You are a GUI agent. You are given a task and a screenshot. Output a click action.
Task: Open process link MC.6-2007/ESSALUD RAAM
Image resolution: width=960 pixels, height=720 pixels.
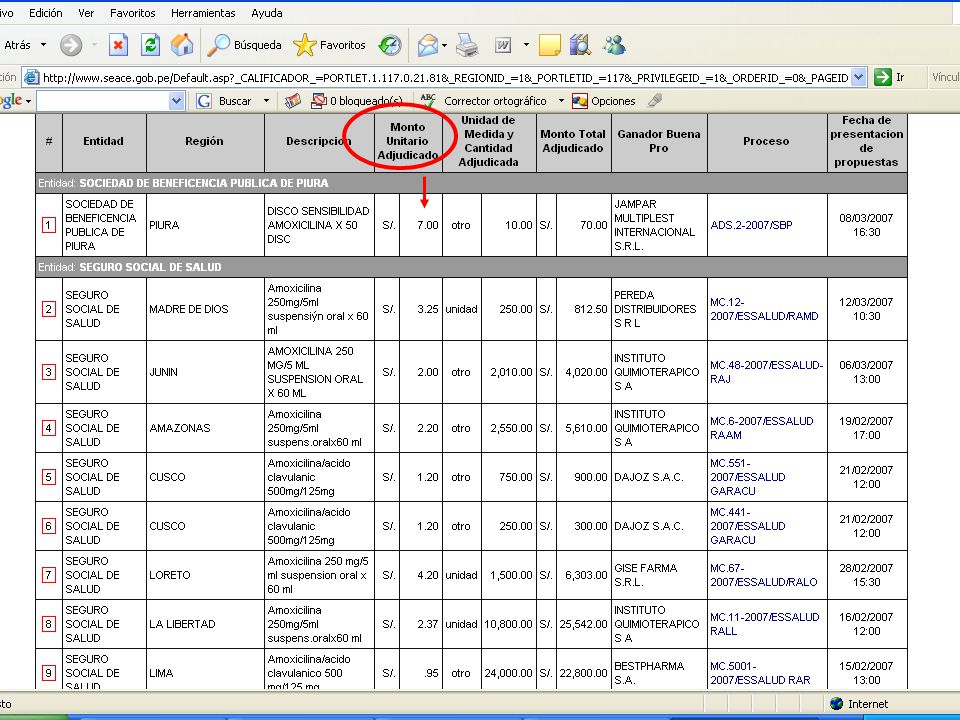click(x=762, y=428)
